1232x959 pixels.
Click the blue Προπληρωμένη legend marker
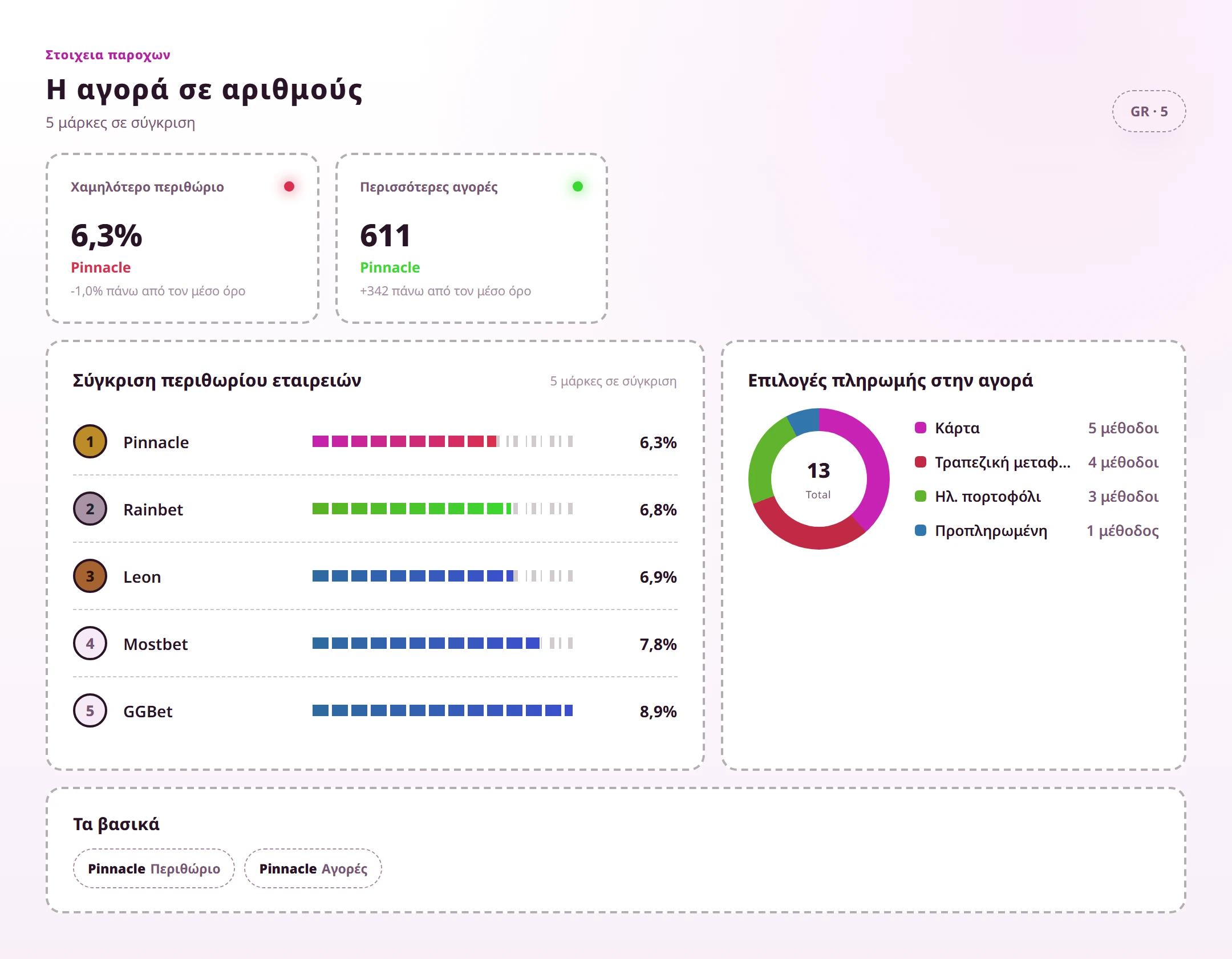pos(921,530)
